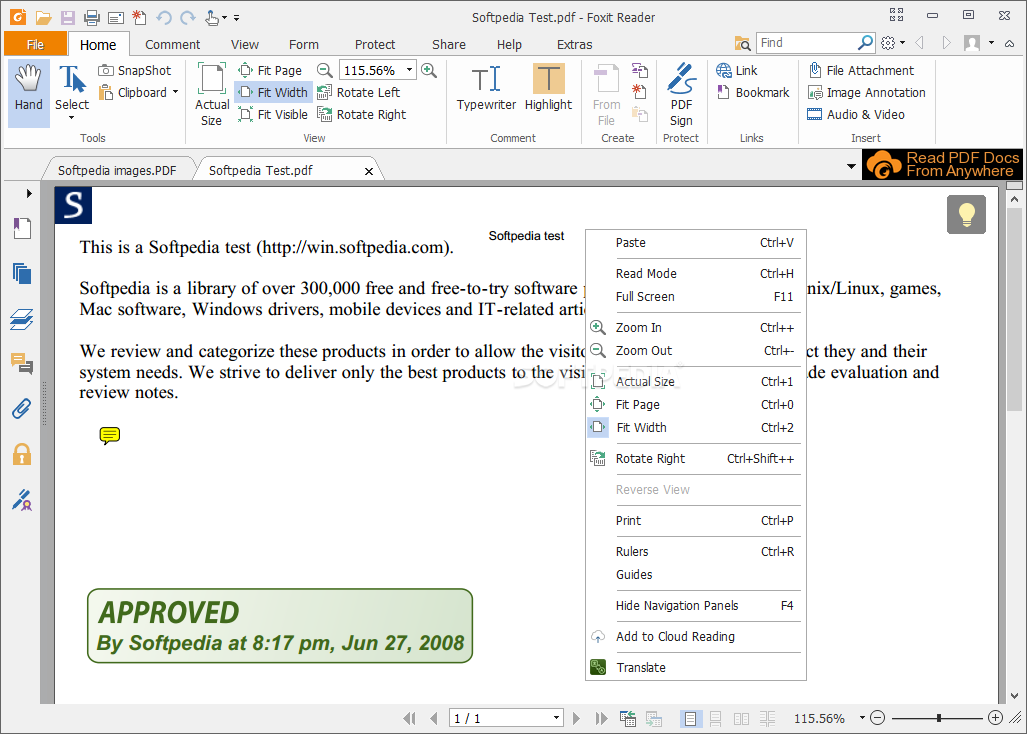Select the Highlight tool
This screenshot has width=1027, height=734.
pos(548,88)
